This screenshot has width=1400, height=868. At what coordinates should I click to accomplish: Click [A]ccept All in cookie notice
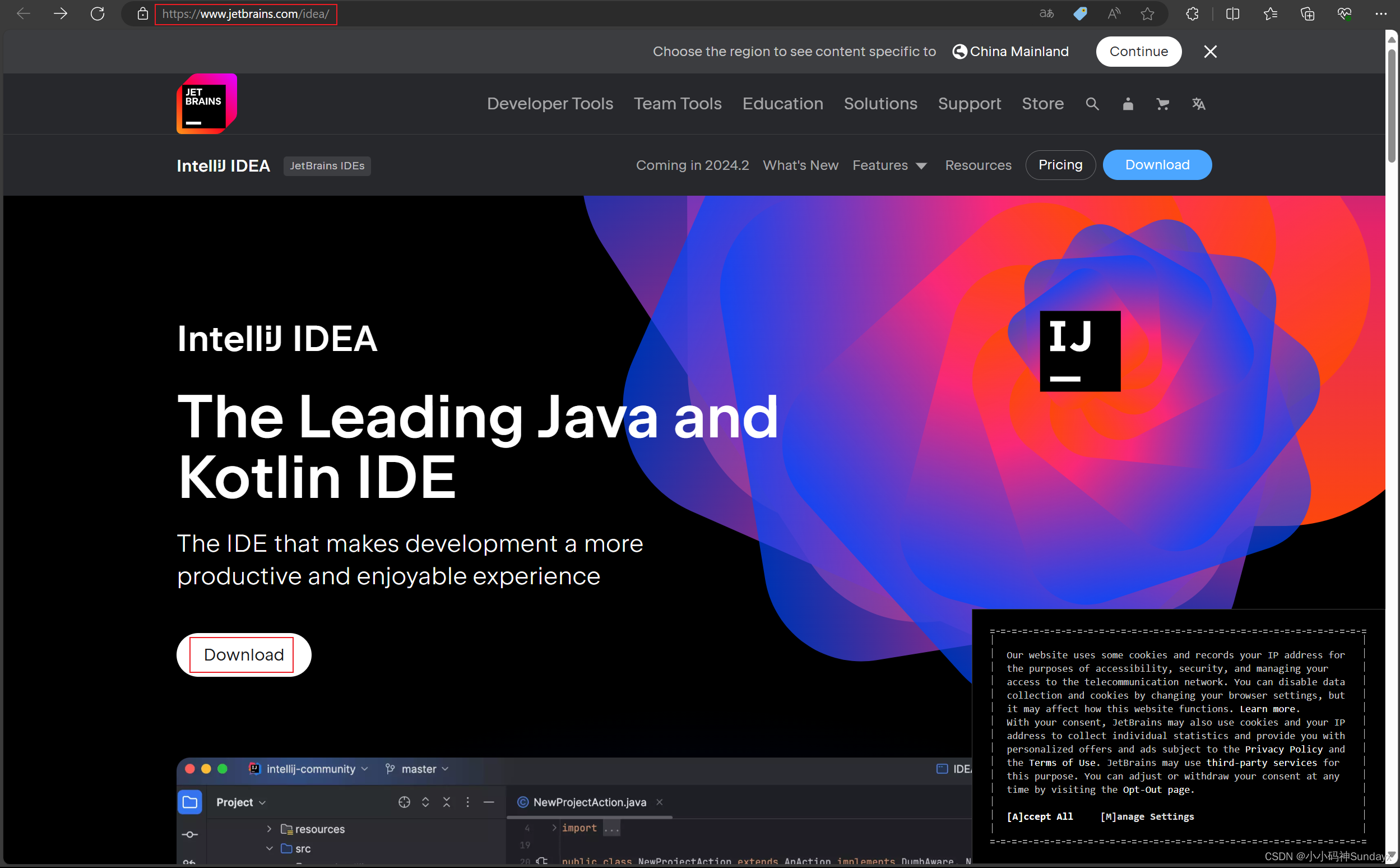point(1039,816)
